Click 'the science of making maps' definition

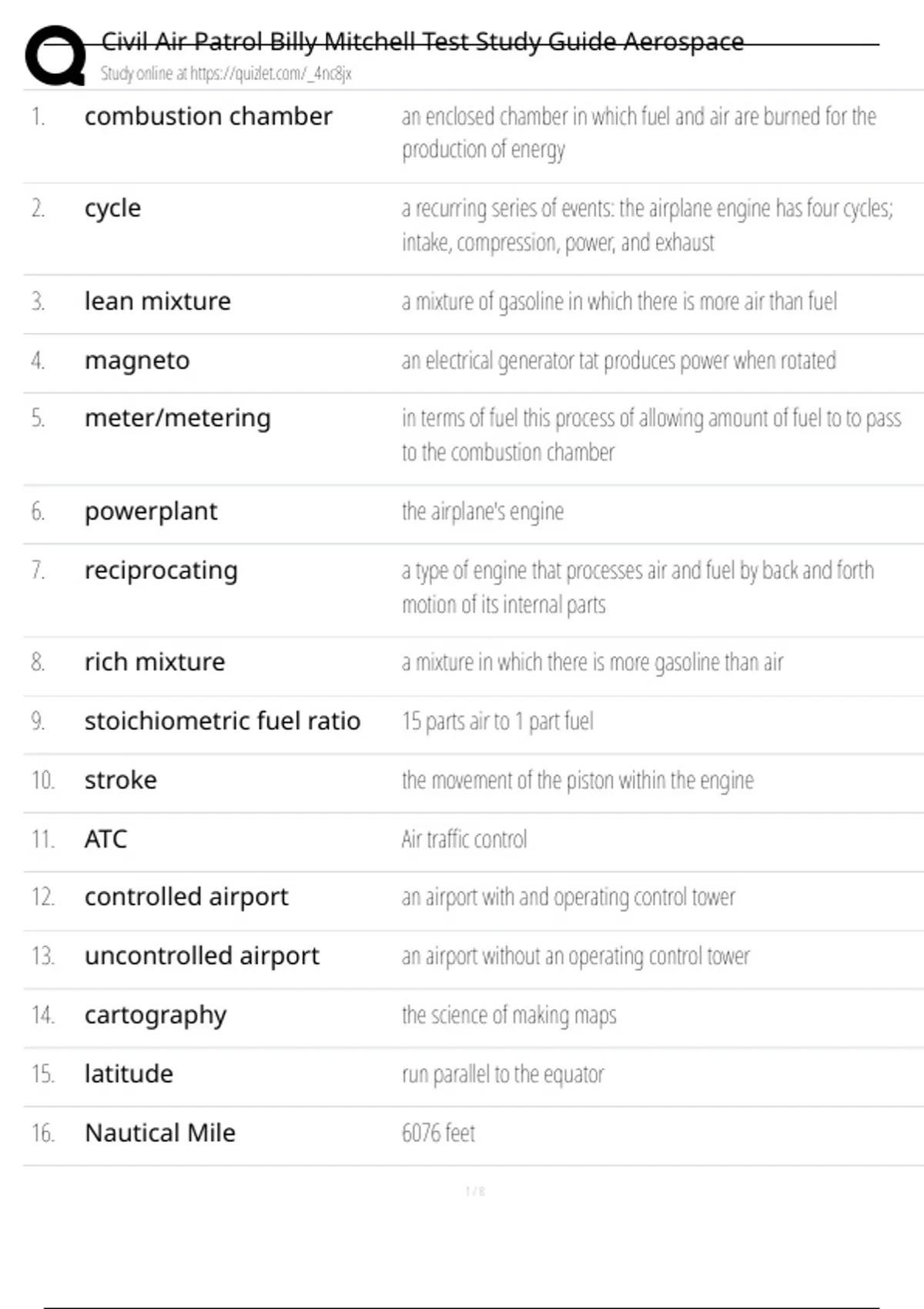click(509, 1016)
